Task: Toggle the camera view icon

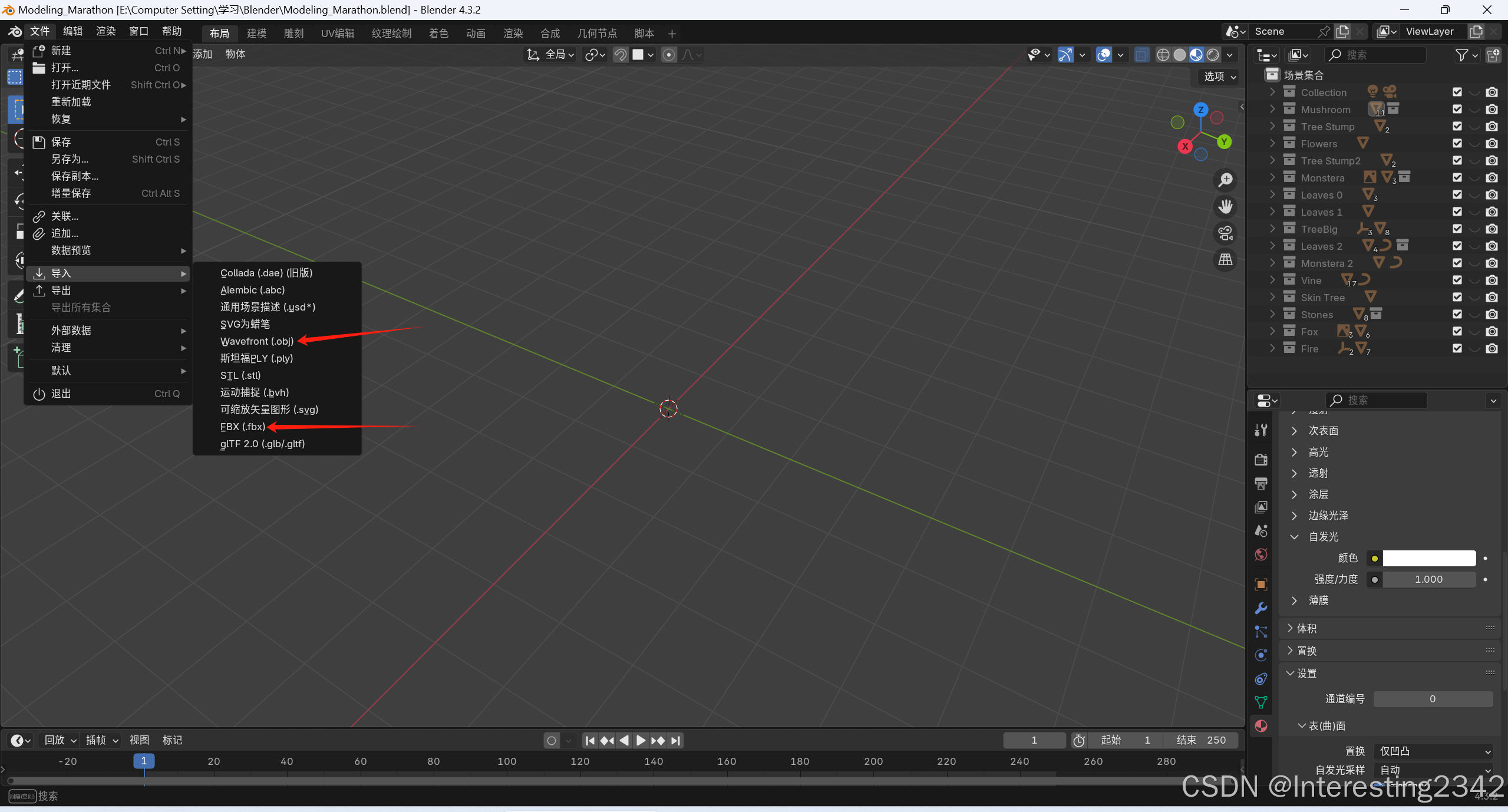Action: click(x=1225, y=233)
